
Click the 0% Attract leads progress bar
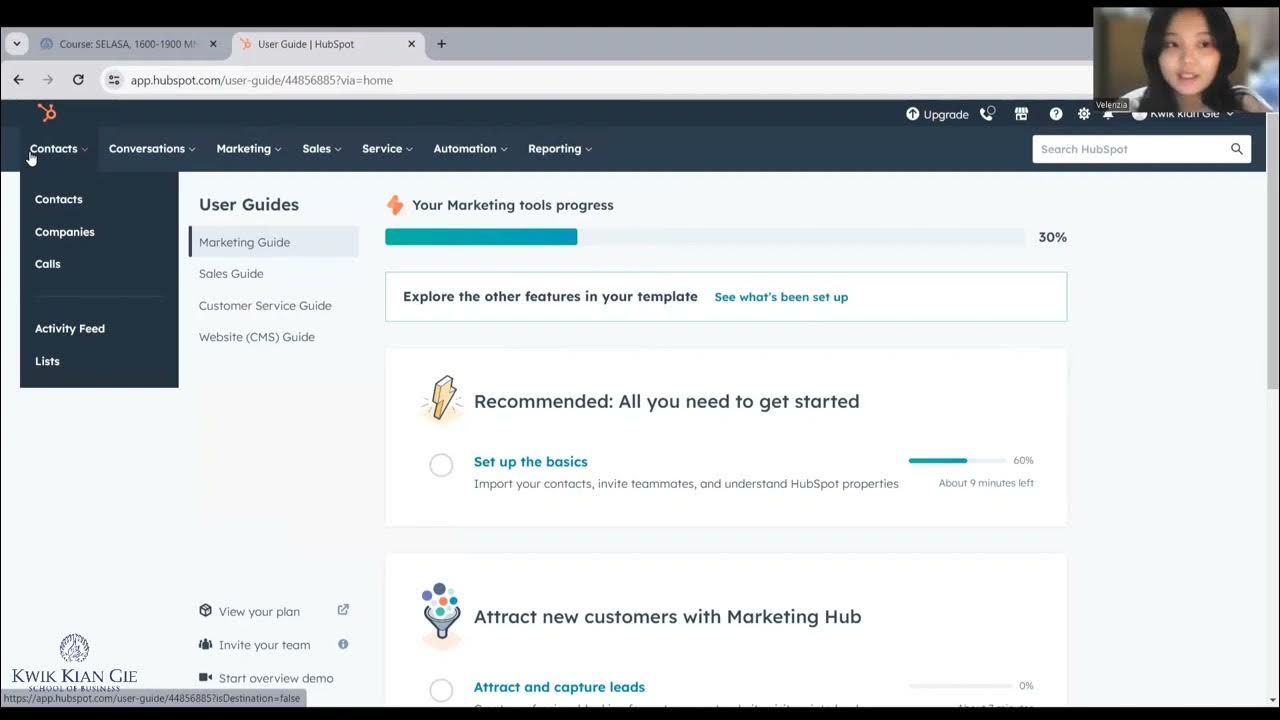tap(960, 686)
